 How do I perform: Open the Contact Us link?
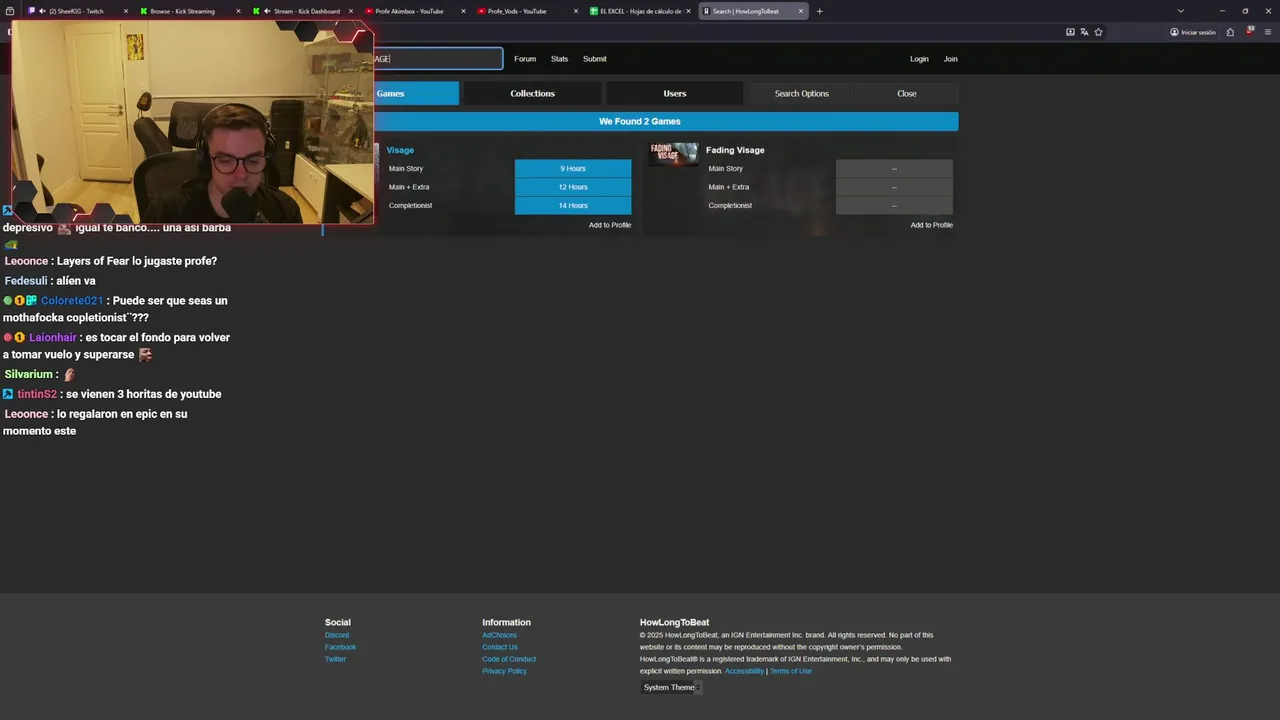point(500,647)
